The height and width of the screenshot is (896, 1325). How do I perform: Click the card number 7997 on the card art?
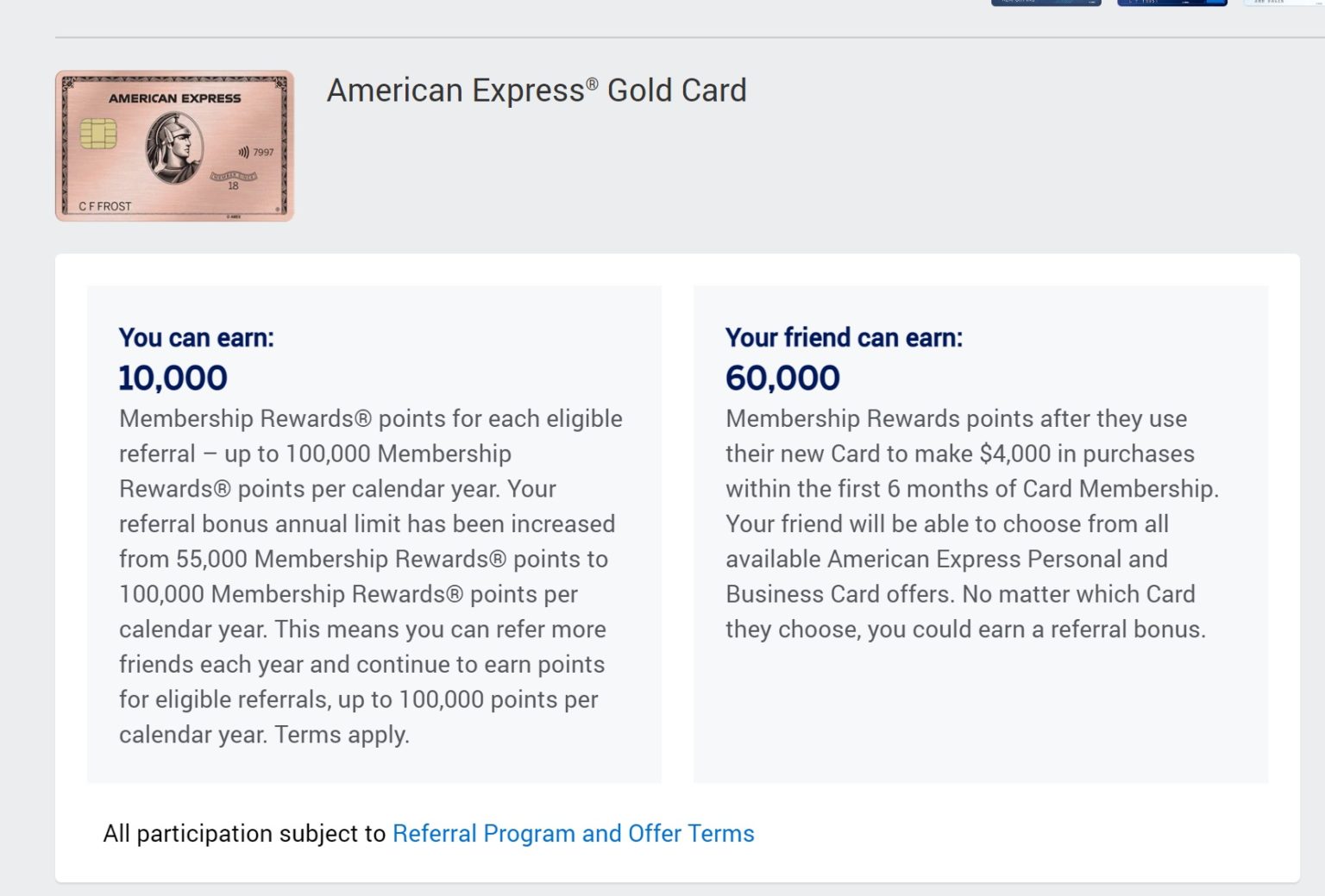[x=262, y=151]
